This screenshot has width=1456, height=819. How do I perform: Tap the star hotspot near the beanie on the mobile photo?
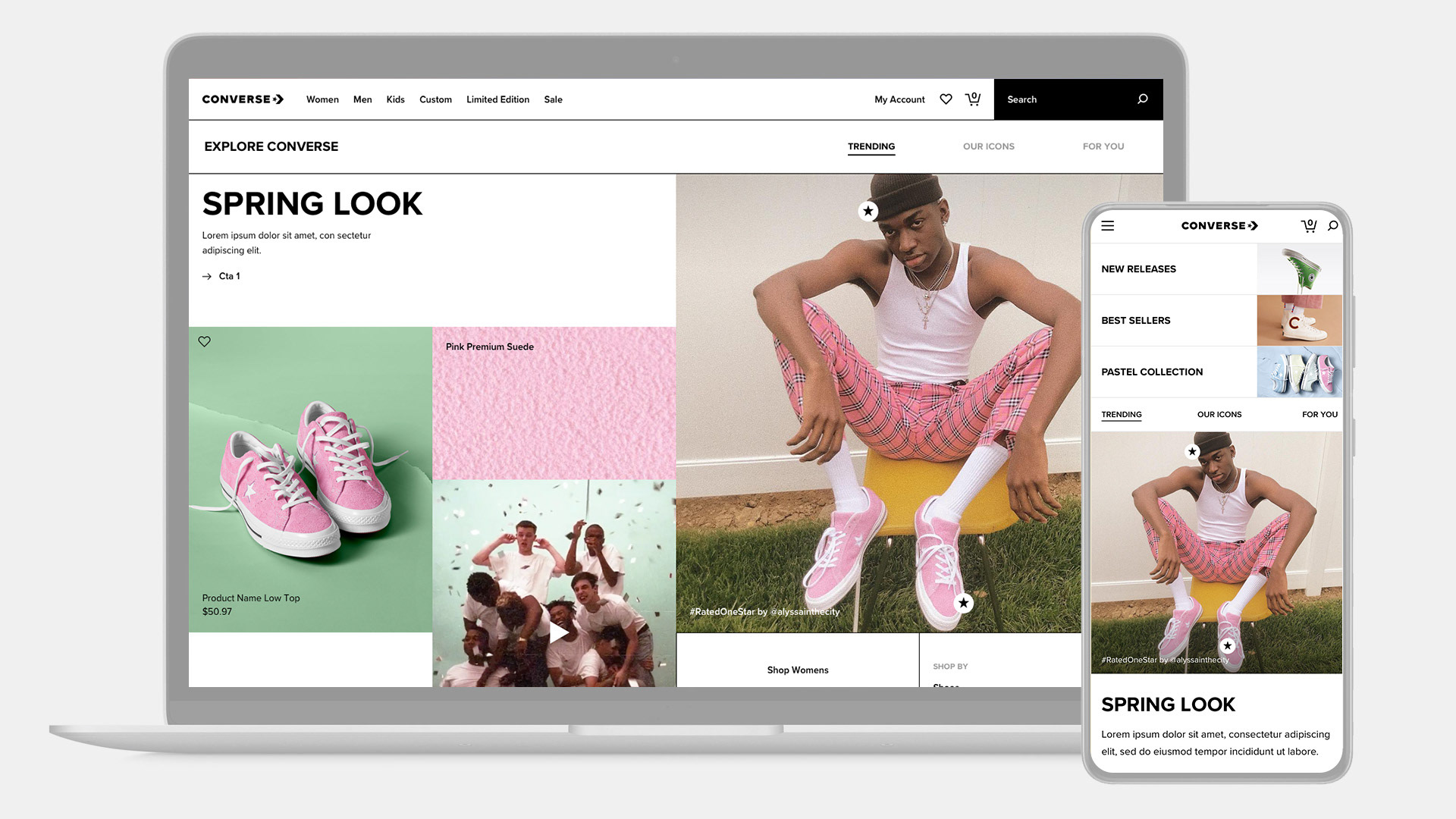coord(1192,451)
